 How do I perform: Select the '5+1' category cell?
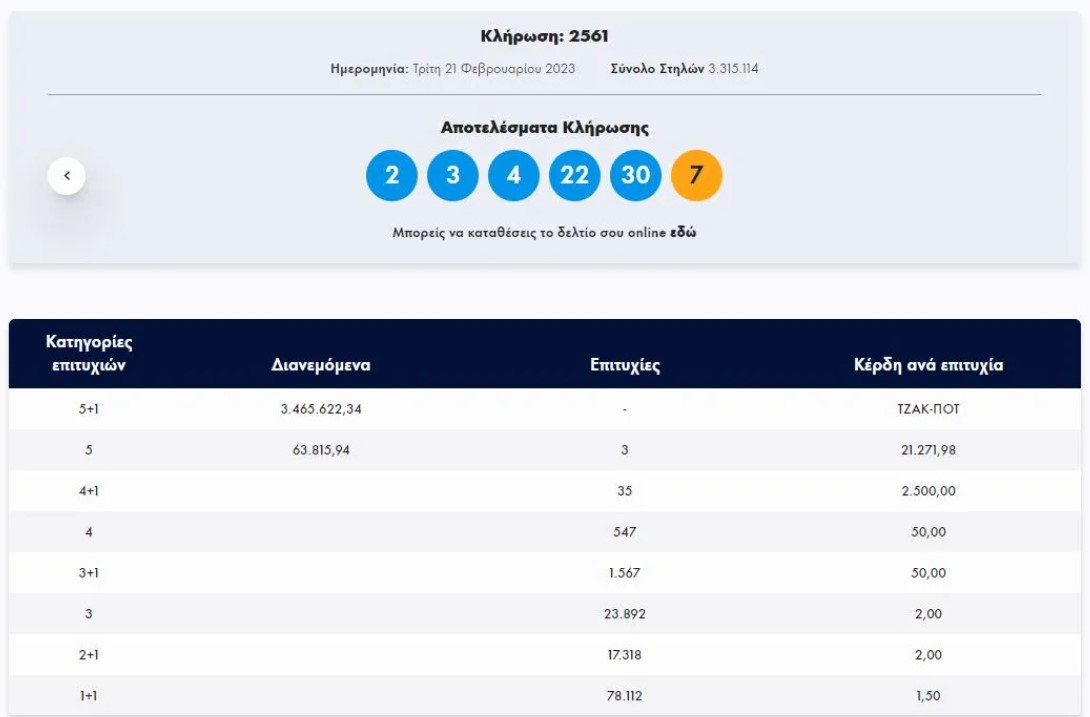(x=89, y=409)
